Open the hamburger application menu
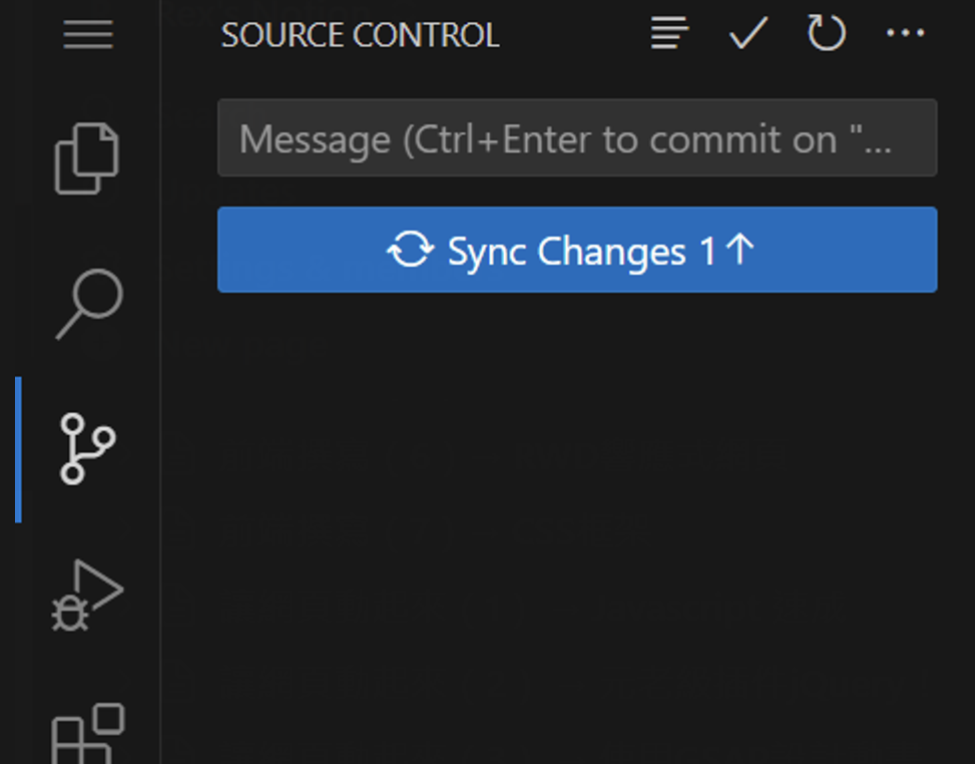 88,36
